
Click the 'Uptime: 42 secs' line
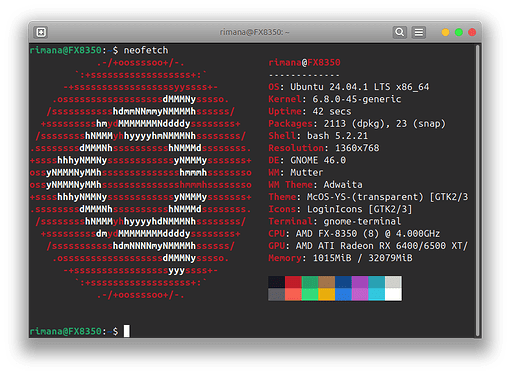[310, 111]
